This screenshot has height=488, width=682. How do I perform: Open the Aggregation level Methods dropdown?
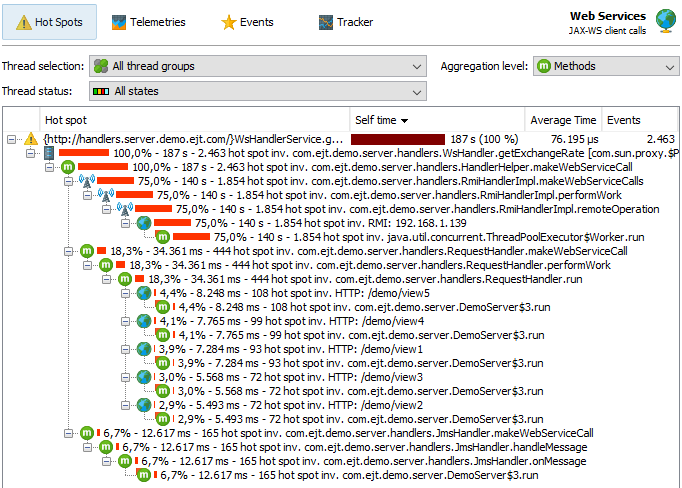pyautogui.click(x=606, y=66)
